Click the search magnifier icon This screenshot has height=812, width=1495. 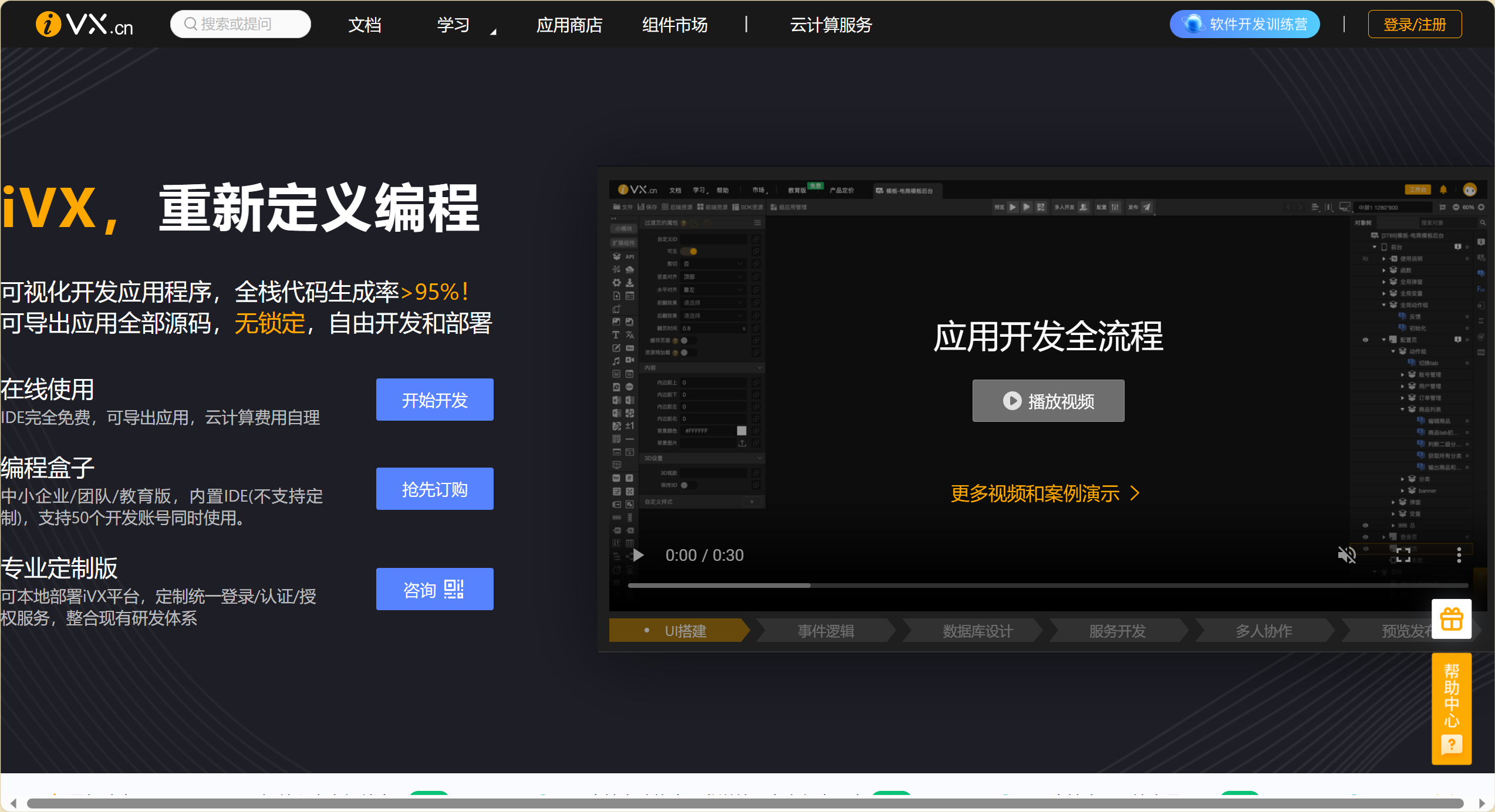(x=190, y=24)
